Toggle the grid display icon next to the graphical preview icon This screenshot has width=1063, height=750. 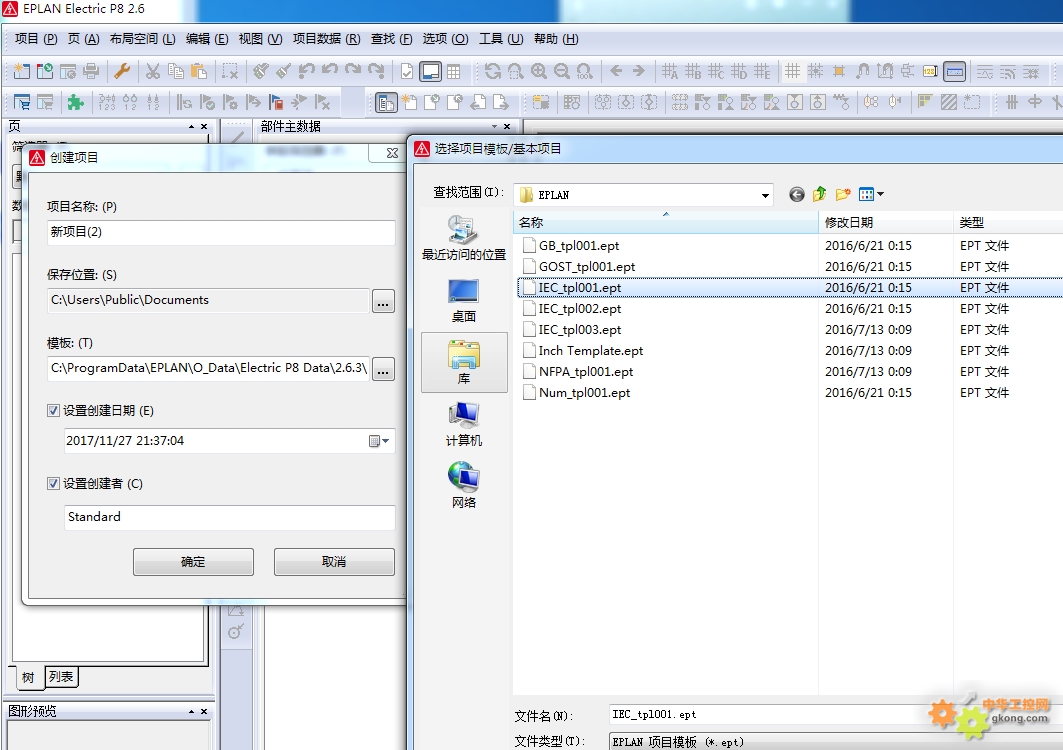pos(453,71)
